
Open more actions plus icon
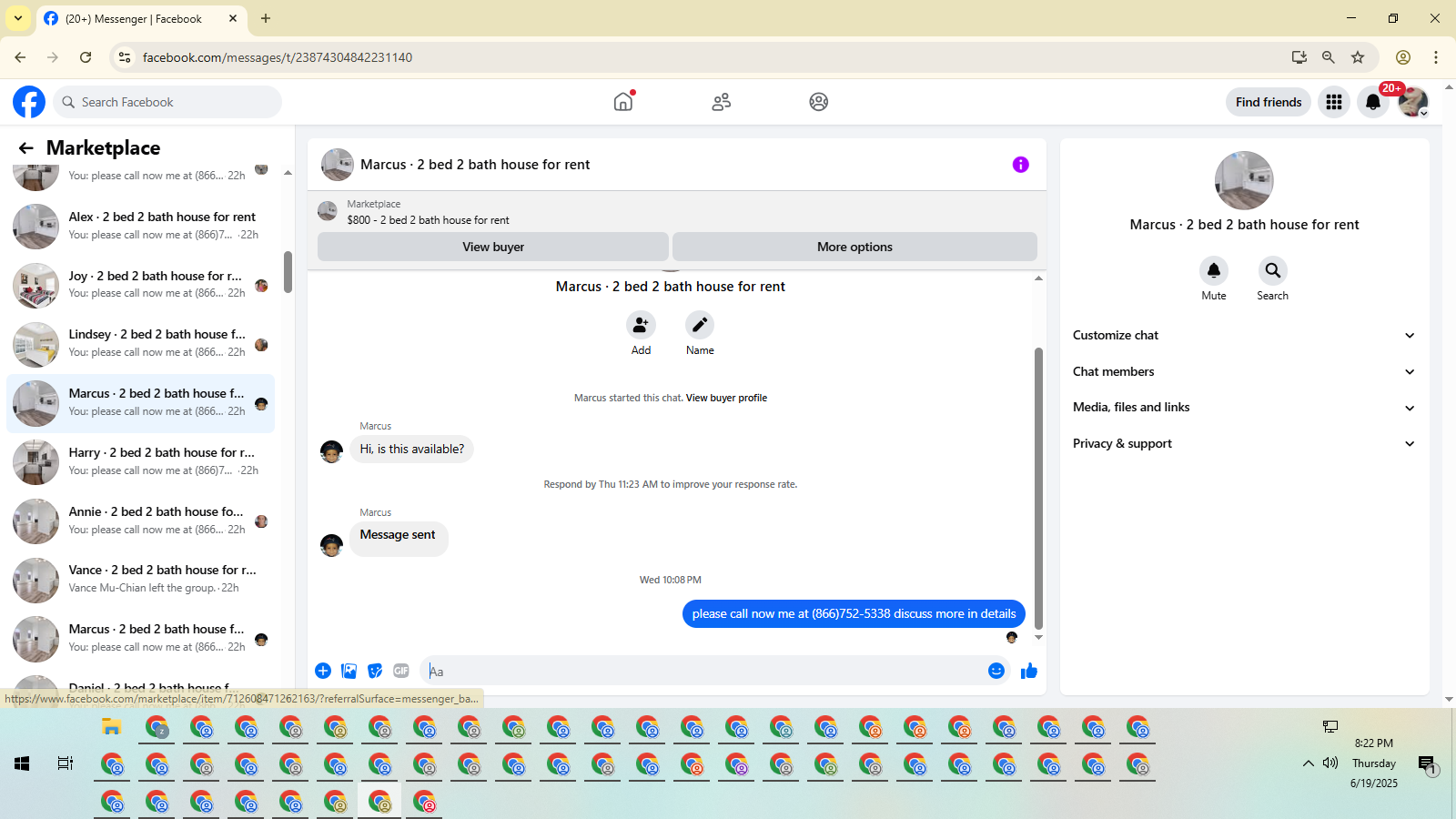click(323, 671)
